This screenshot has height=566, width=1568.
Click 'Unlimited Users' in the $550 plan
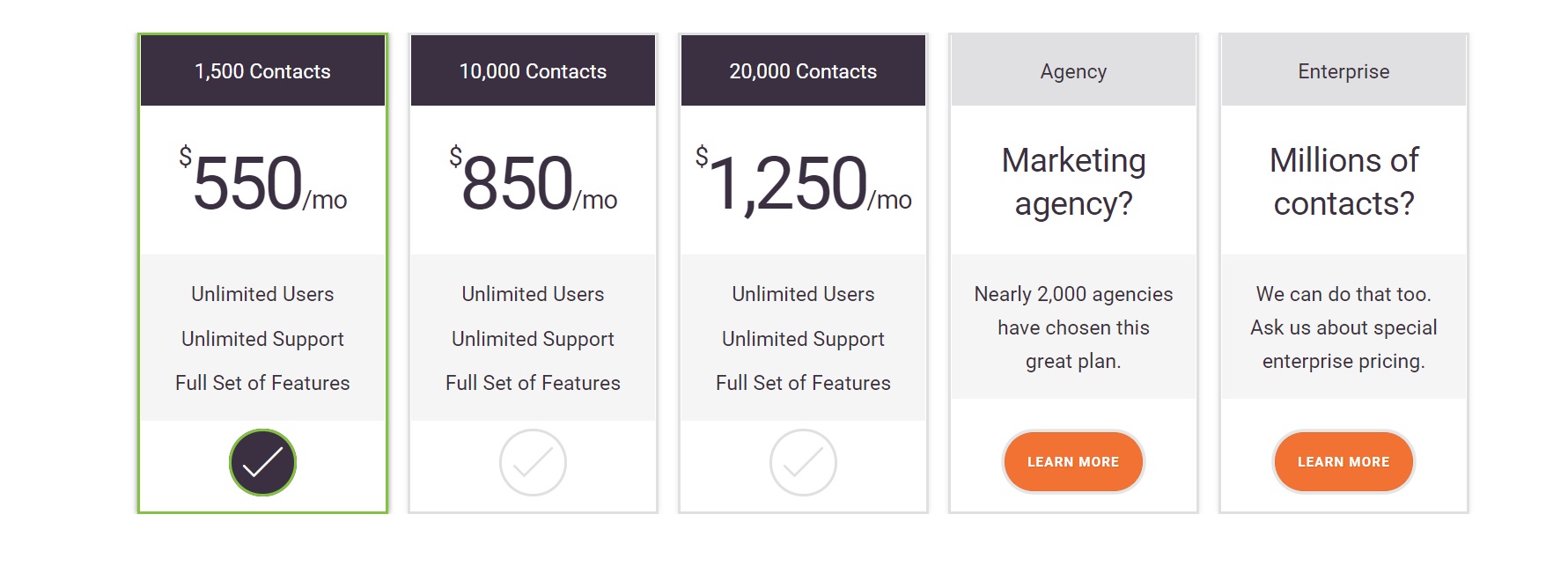coord(262,294)
